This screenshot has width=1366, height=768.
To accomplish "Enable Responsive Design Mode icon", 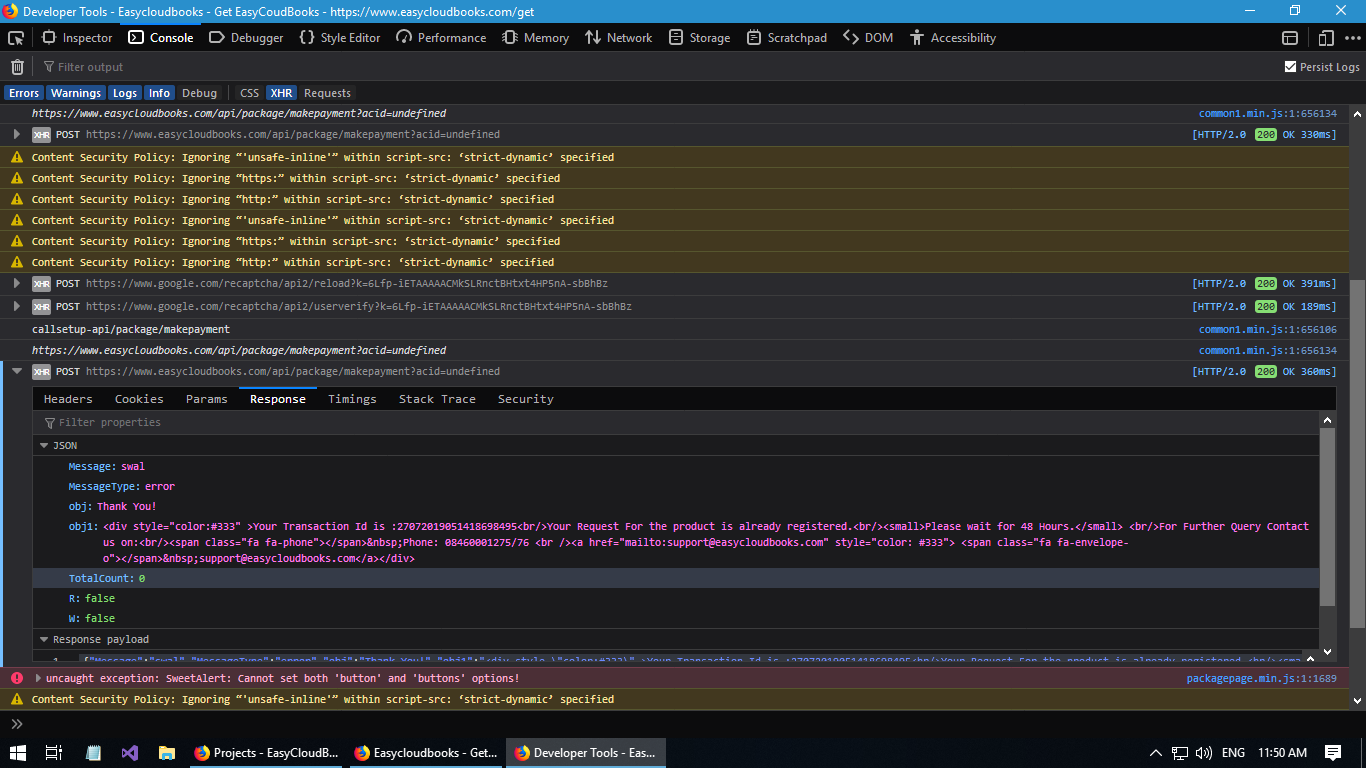I will click(1326, 38).
